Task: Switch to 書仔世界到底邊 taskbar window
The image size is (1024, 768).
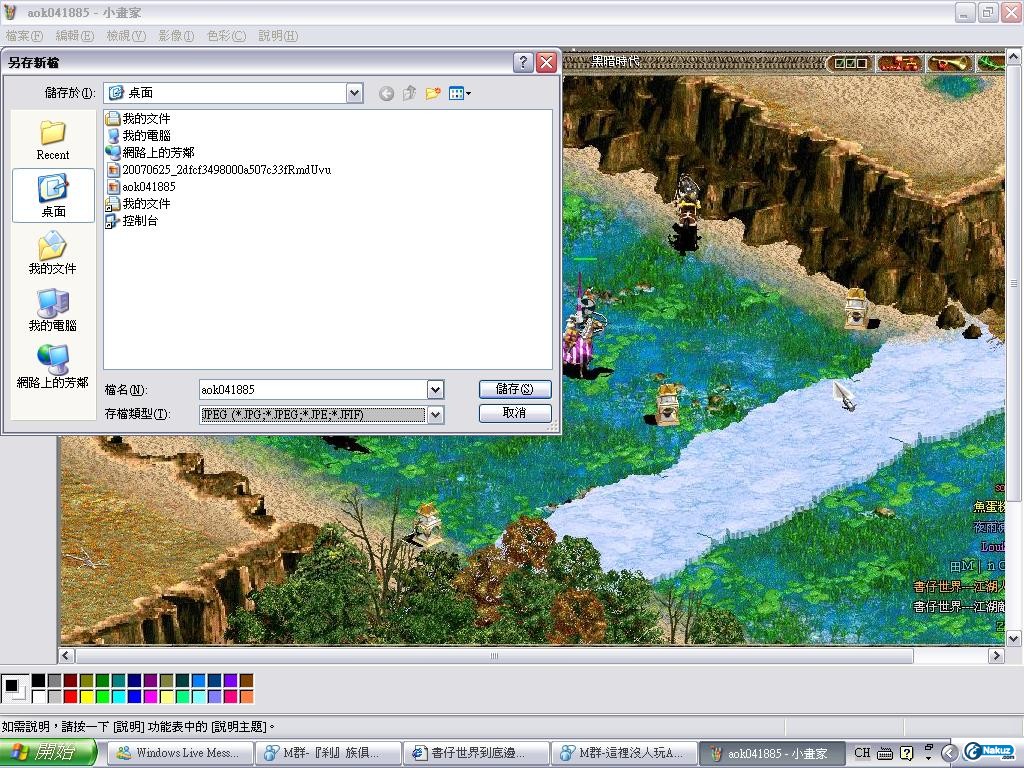Action: point(475,753)
